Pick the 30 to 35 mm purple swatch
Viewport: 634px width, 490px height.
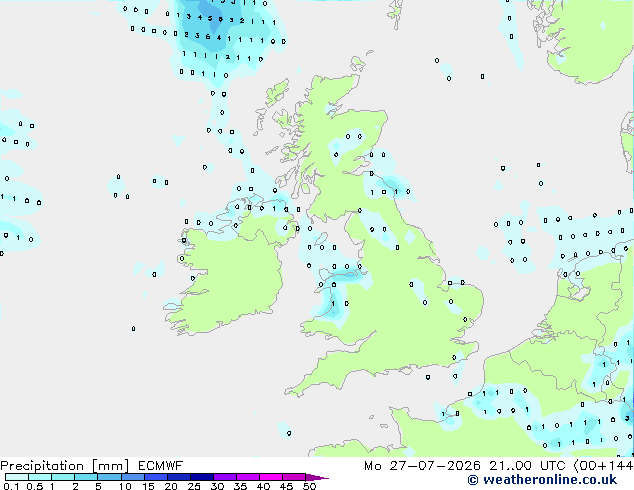point(225,477)
